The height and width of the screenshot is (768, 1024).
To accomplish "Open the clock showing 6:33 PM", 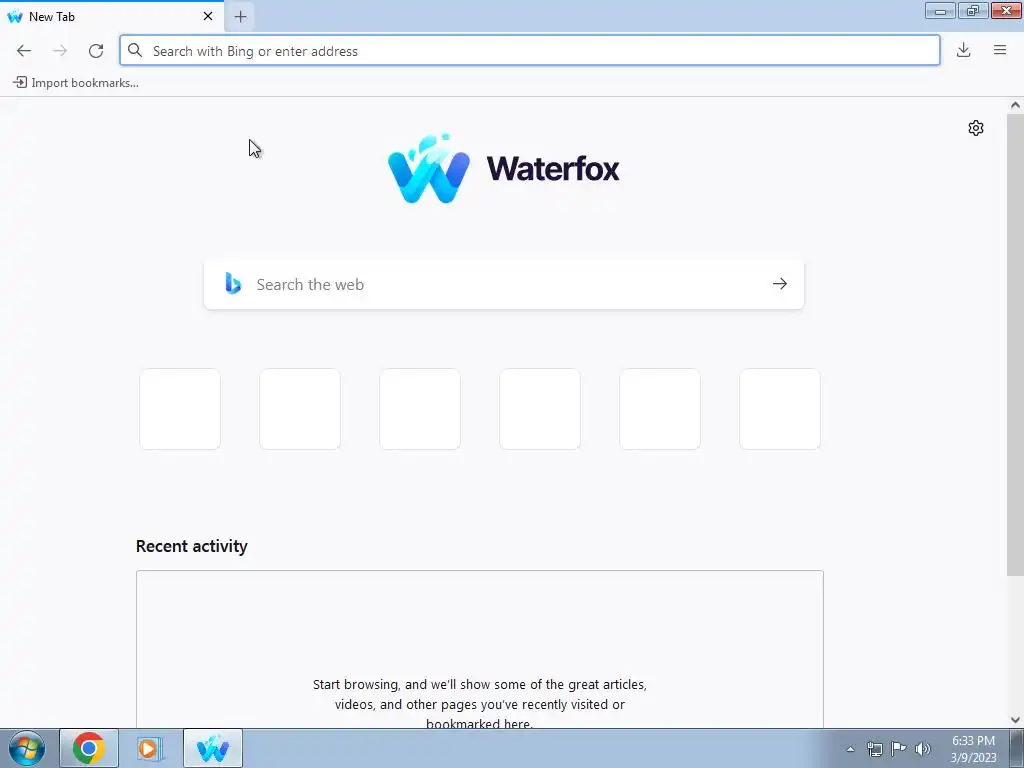I will 973,749.
